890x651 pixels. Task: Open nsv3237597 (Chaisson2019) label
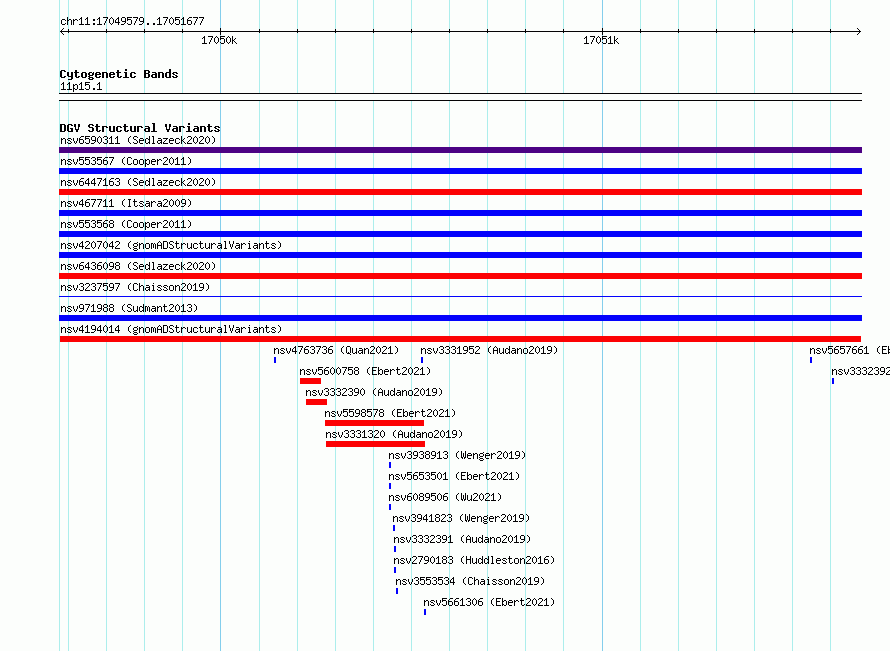click(x=135, y=287)
